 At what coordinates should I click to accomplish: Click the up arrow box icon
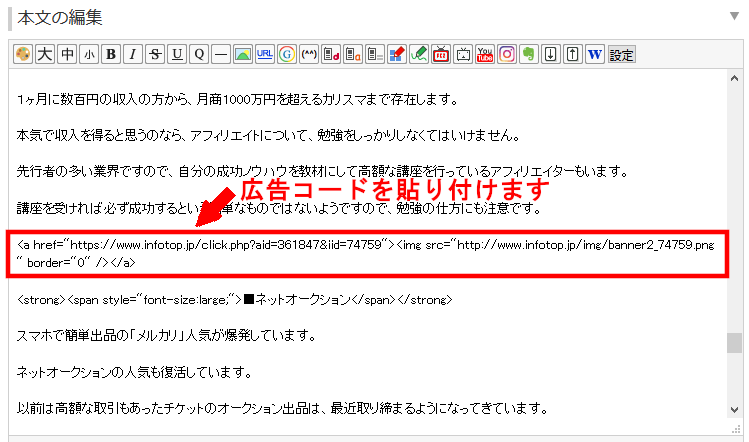point(572,54)
